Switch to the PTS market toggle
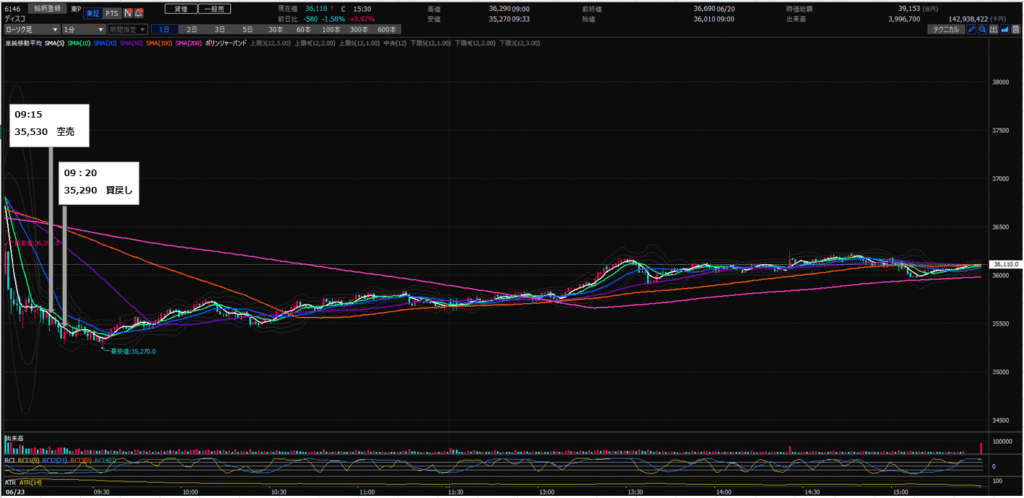 point(112,14)
